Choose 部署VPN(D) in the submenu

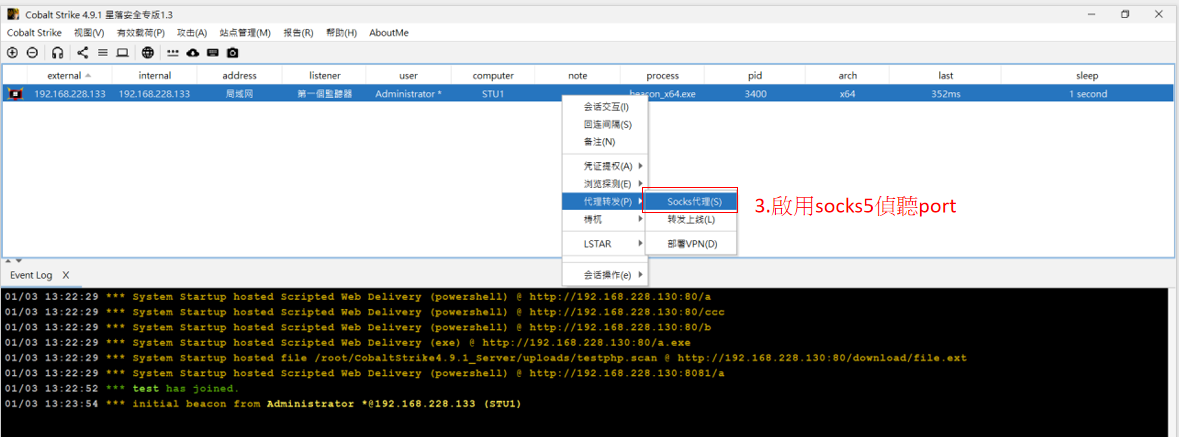tap(691, 244)
